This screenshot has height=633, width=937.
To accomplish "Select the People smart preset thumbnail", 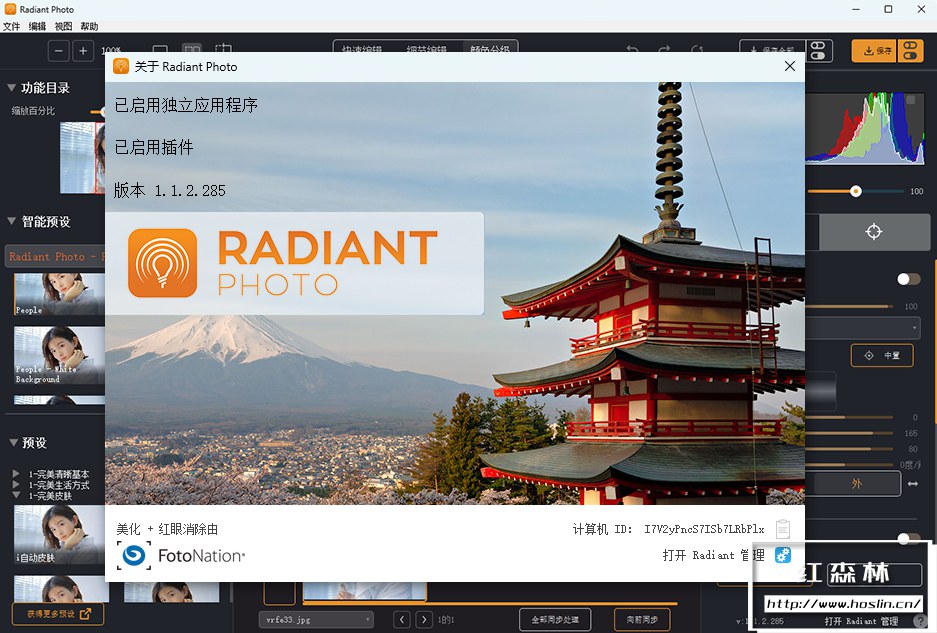I will tap(59, 294).
